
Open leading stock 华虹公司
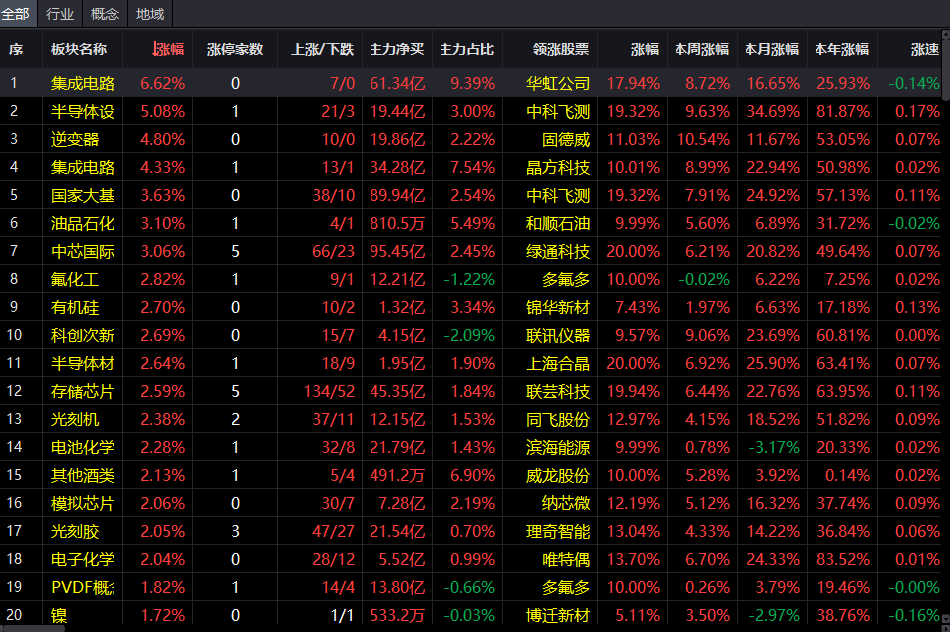point(558,84)
